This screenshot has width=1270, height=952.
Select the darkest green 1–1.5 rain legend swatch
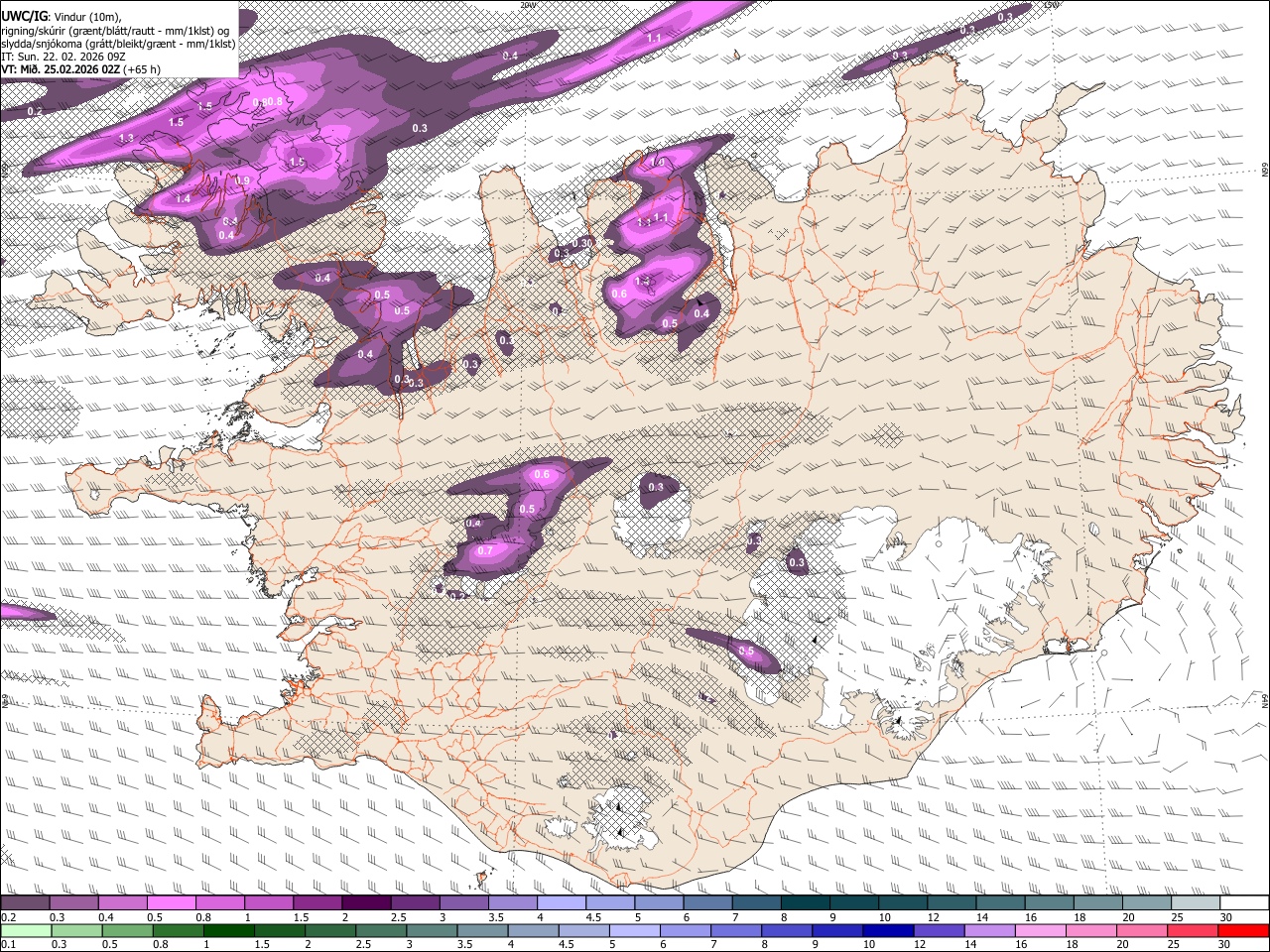click(x=228, y=930)
